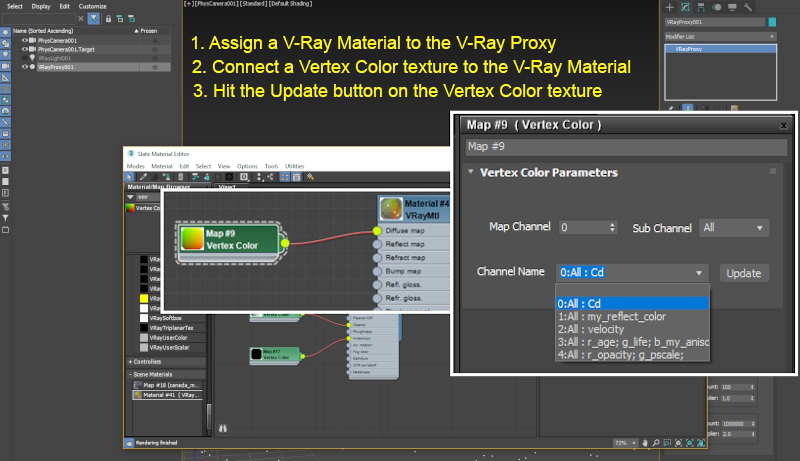
Task: Click the lock icon in scene explorer toolbar
Action: 107,18
